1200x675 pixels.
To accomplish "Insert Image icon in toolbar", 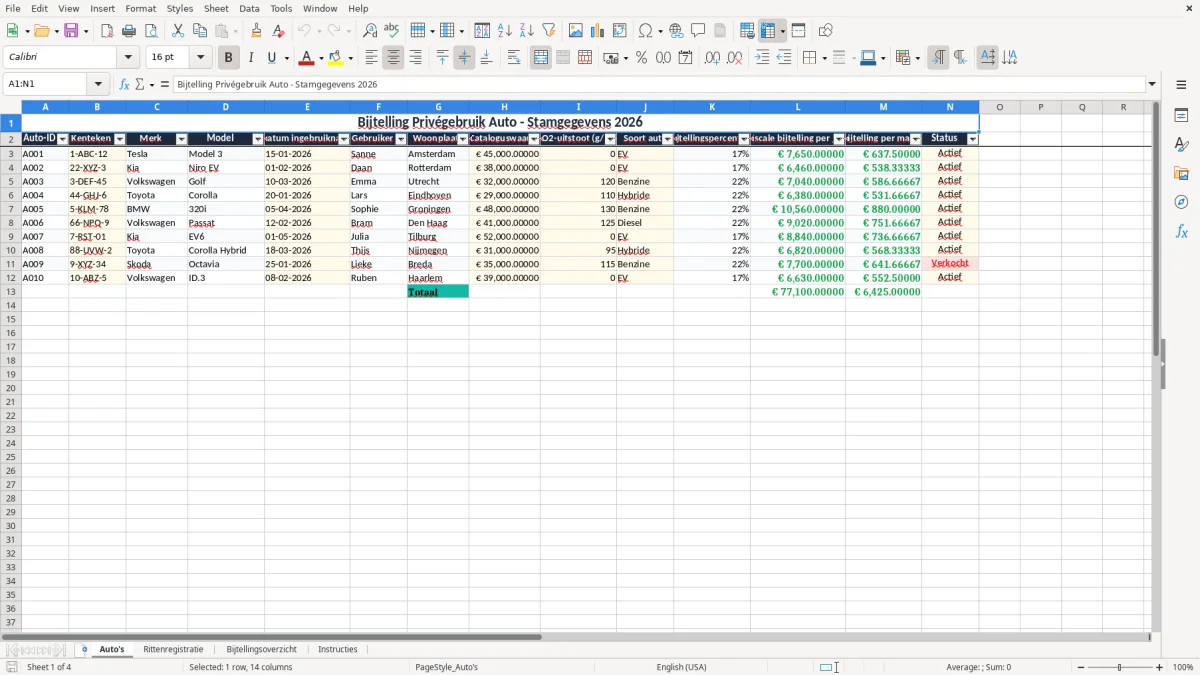I will point(576,31).
